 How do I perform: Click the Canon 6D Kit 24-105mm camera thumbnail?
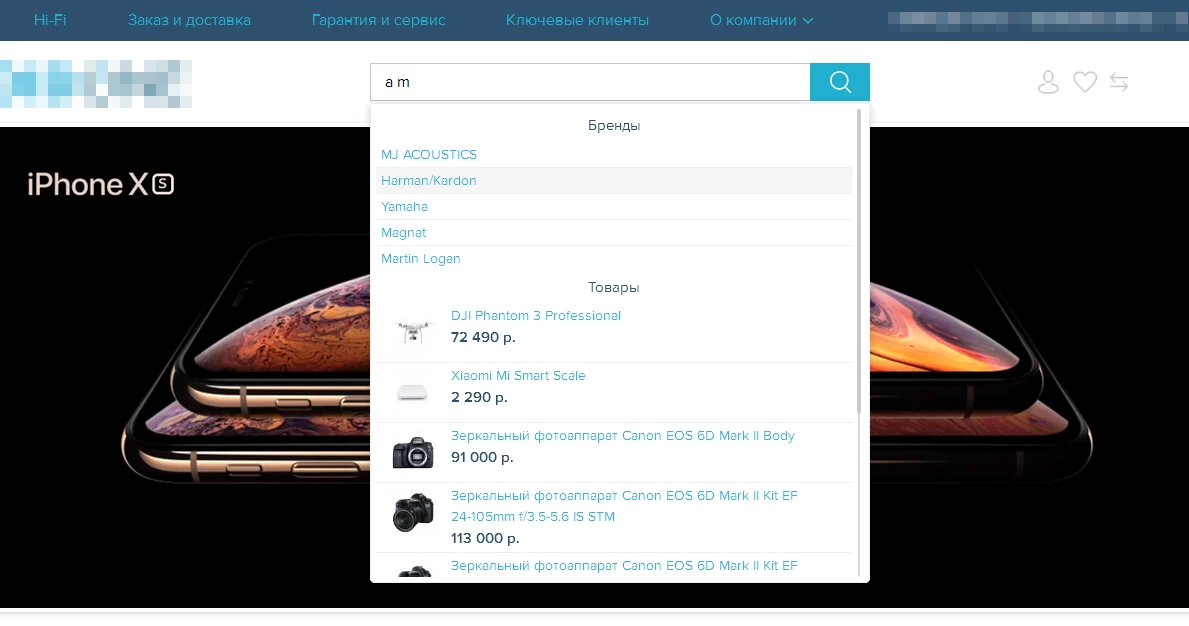coord(413,512)
